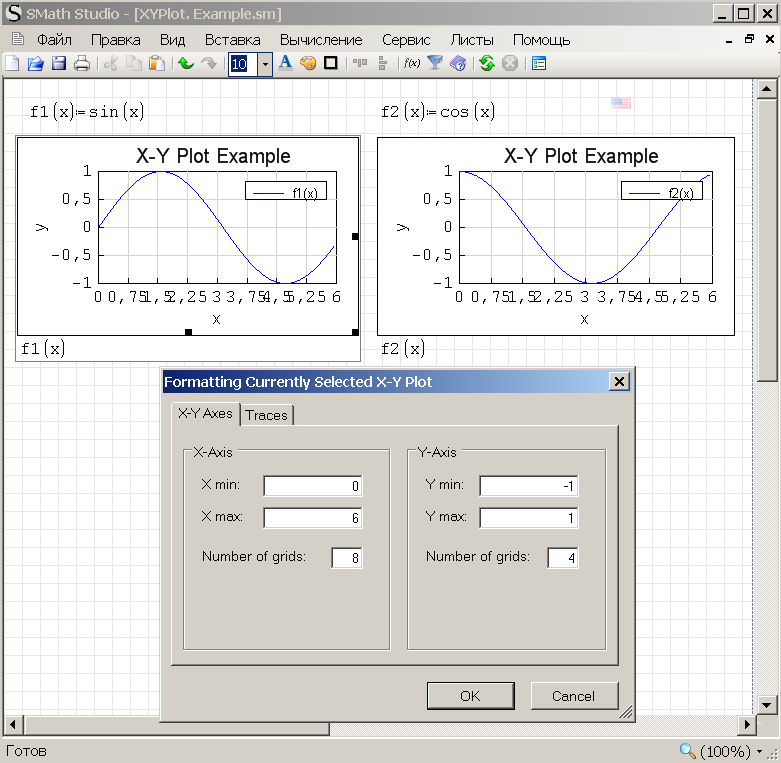Click the New document icon
This screenshot has height=763, width=781.
(12, 64)
